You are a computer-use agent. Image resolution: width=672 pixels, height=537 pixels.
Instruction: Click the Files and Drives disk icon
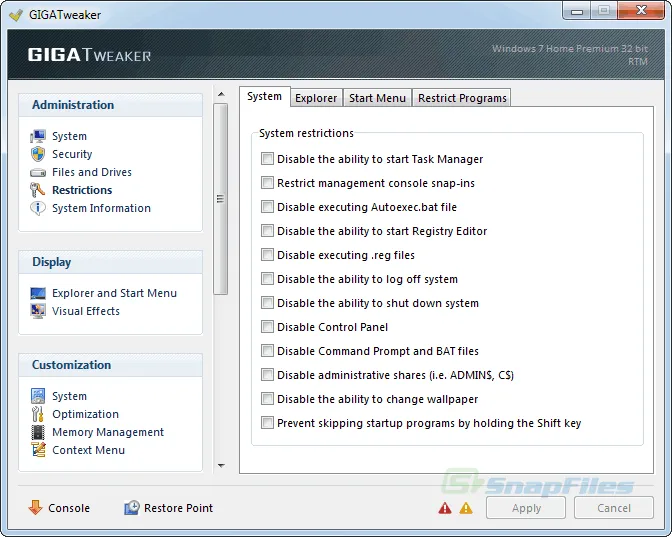point(38,172)
